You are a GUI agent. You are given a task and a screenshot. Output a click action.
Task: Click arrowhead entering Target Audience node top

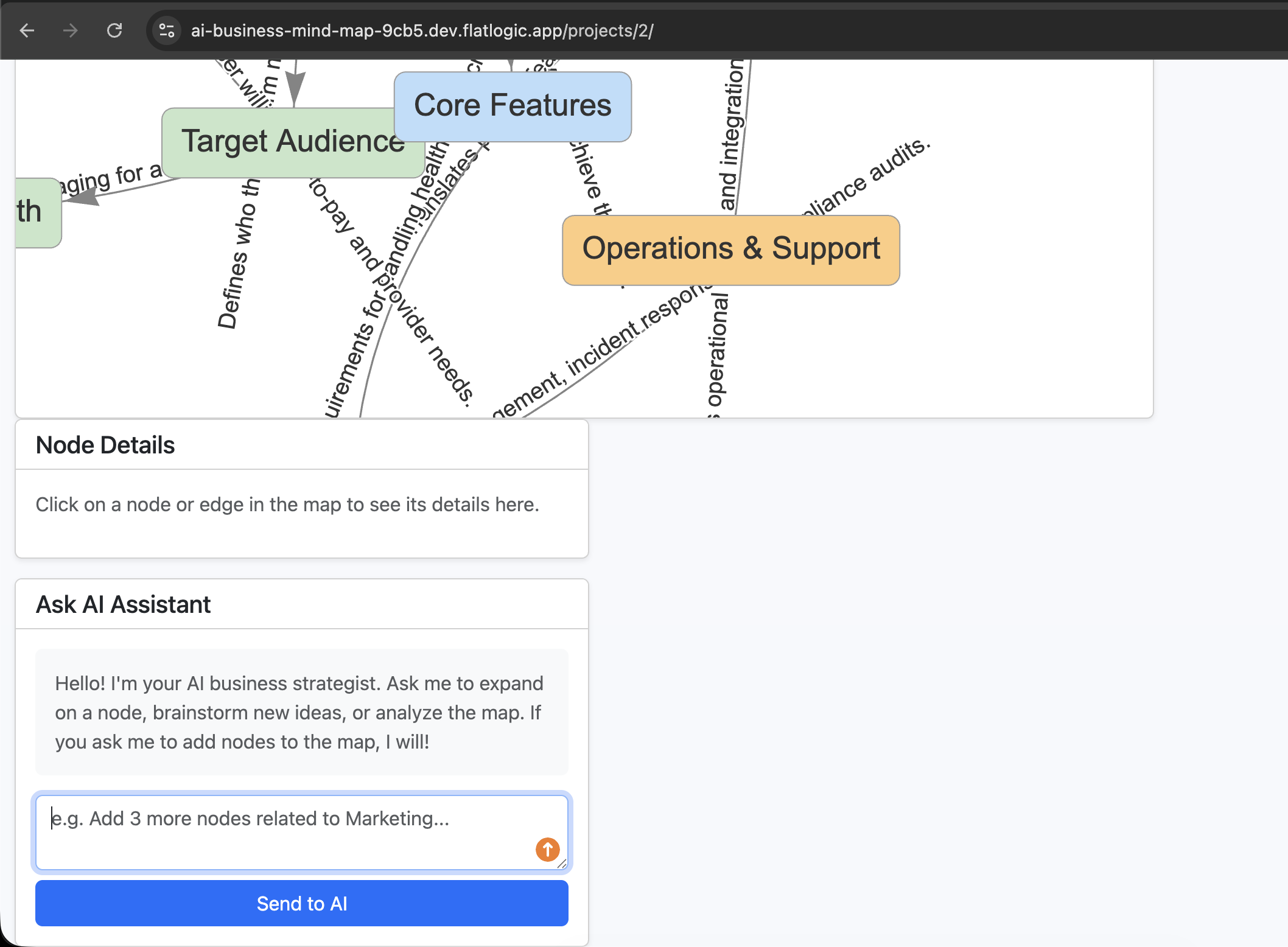tap(295, 89)
